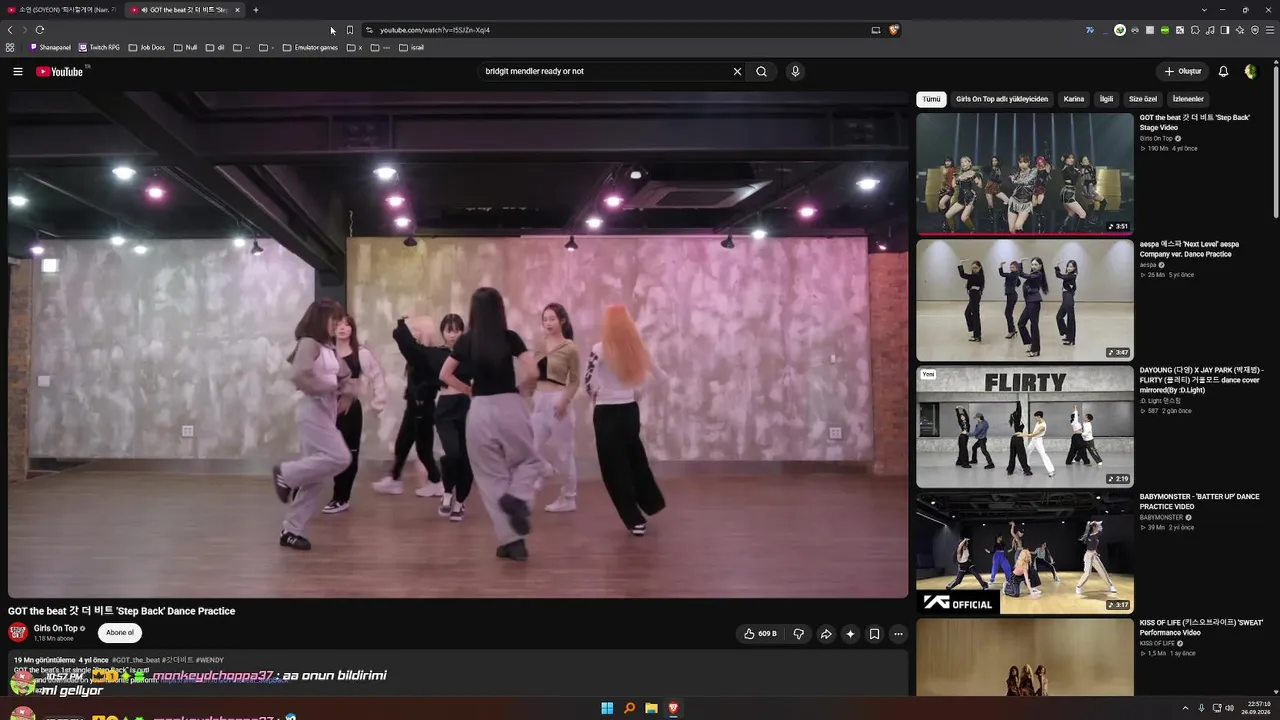Open the browser tab list chevron
Viewport: 1280px width, 720px height.
coord(1204,10)
